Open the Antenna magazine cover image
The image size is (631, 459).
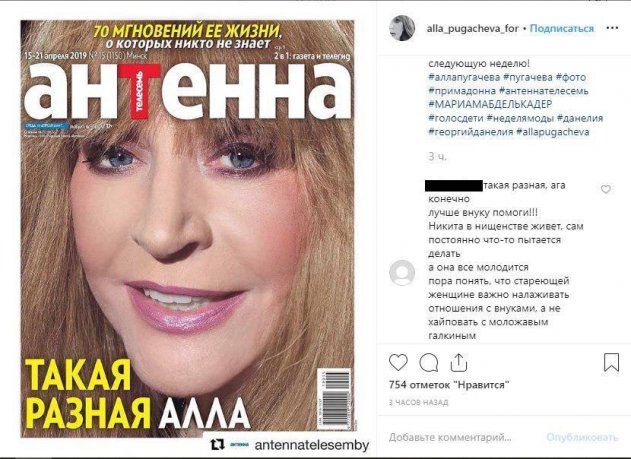(x=188, y=228)
